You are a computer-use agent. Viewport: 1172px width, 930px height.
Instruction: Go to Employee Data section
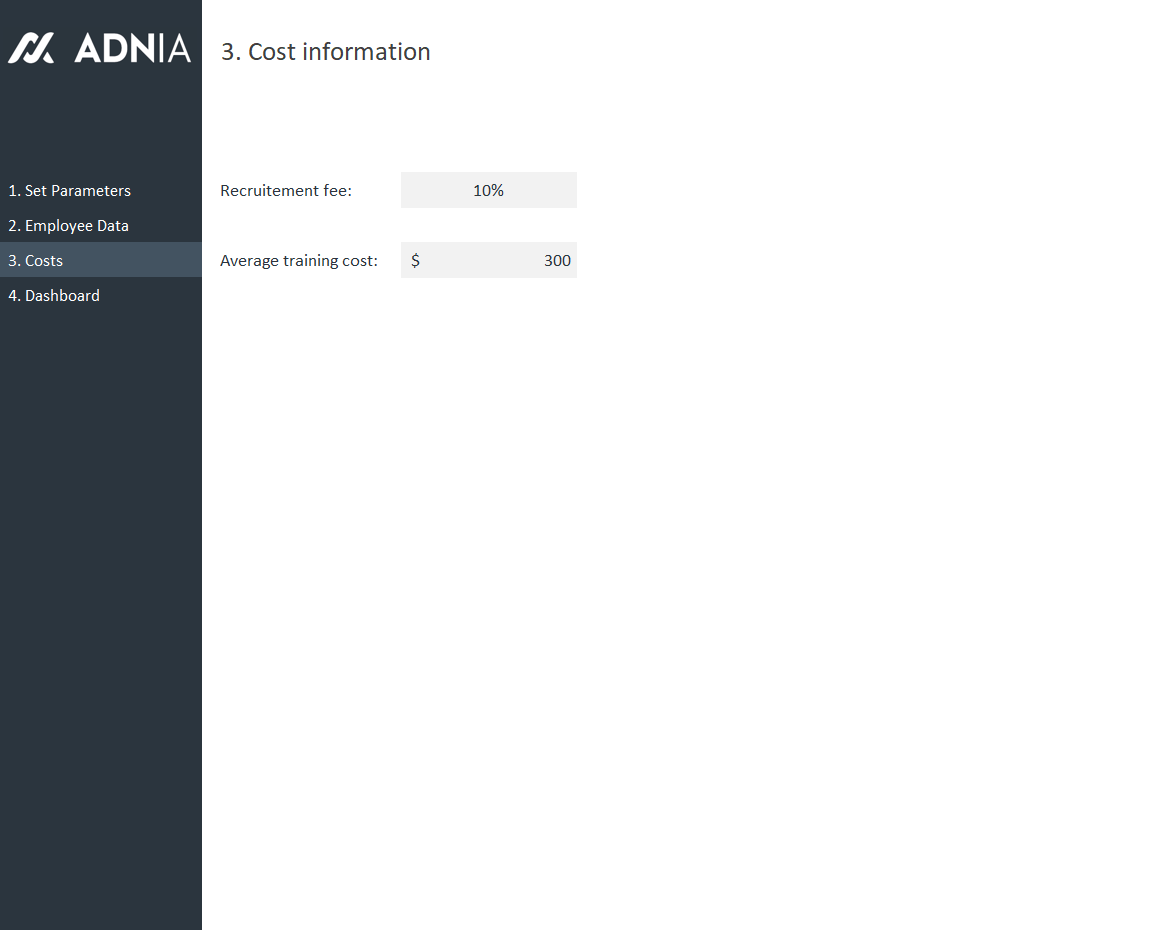pos(68,225)
